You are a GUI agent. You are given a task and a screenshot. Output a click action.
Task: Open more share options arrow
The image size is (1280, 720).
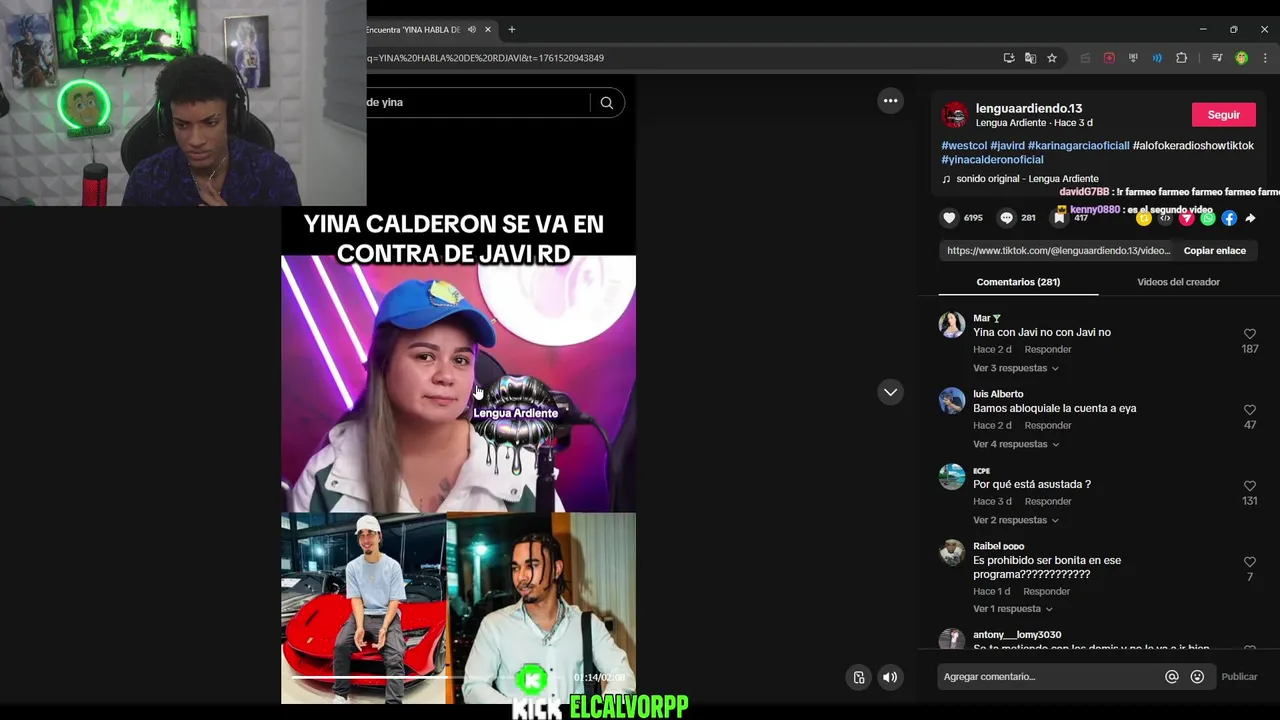1250,218
